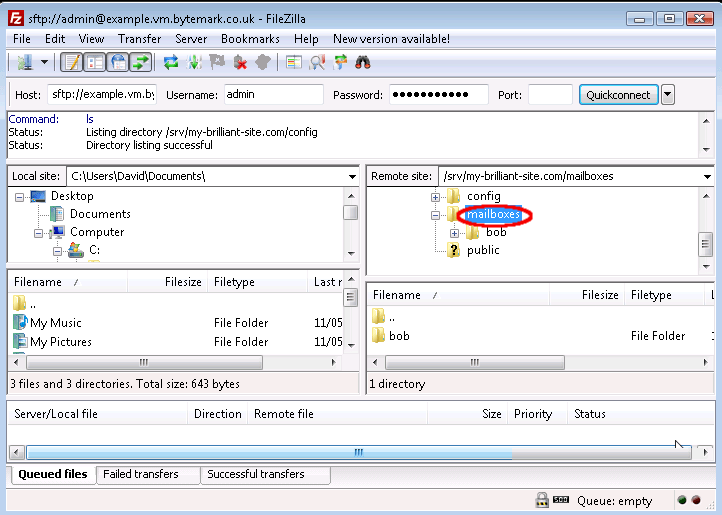Click New version available! menu item

click(391, 39)
